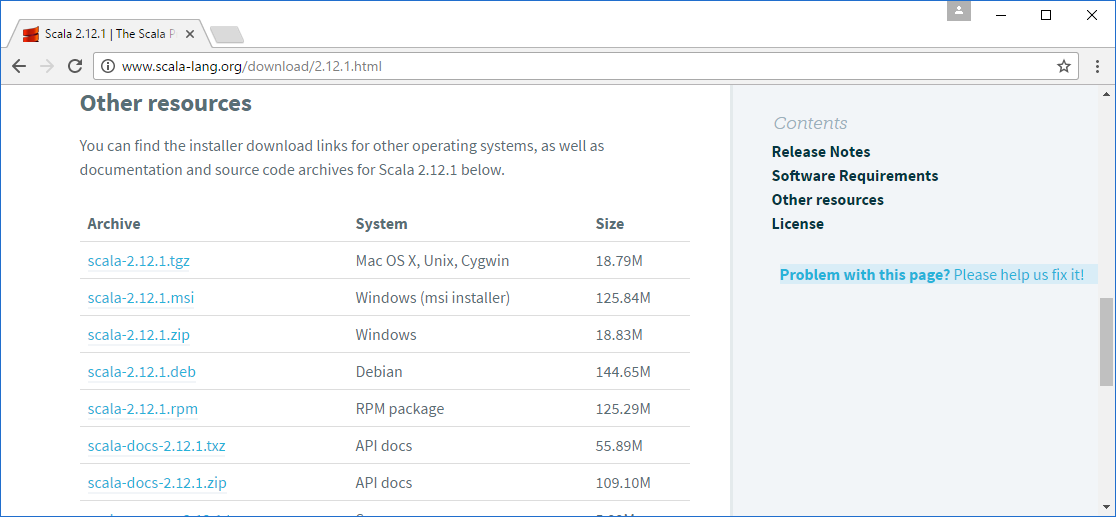1116x517 pixels.
Task: Close the Scala 2.12.1 tab
Action: click(189, 33)
